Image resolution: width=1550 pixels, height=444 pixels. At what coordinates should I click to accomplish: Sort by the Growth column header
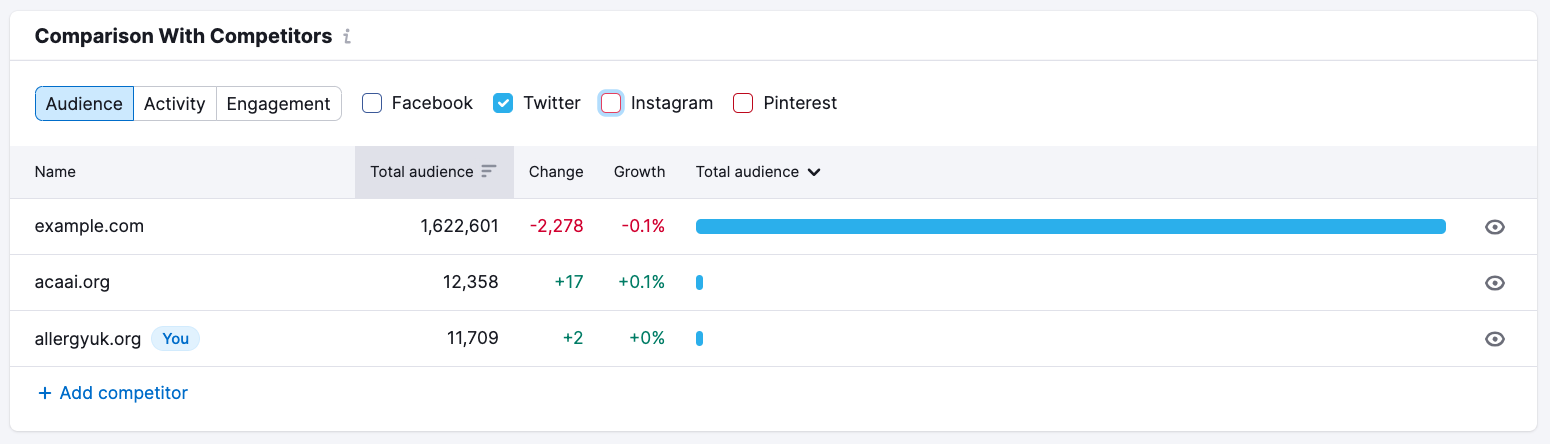click(x=639, y=172)
